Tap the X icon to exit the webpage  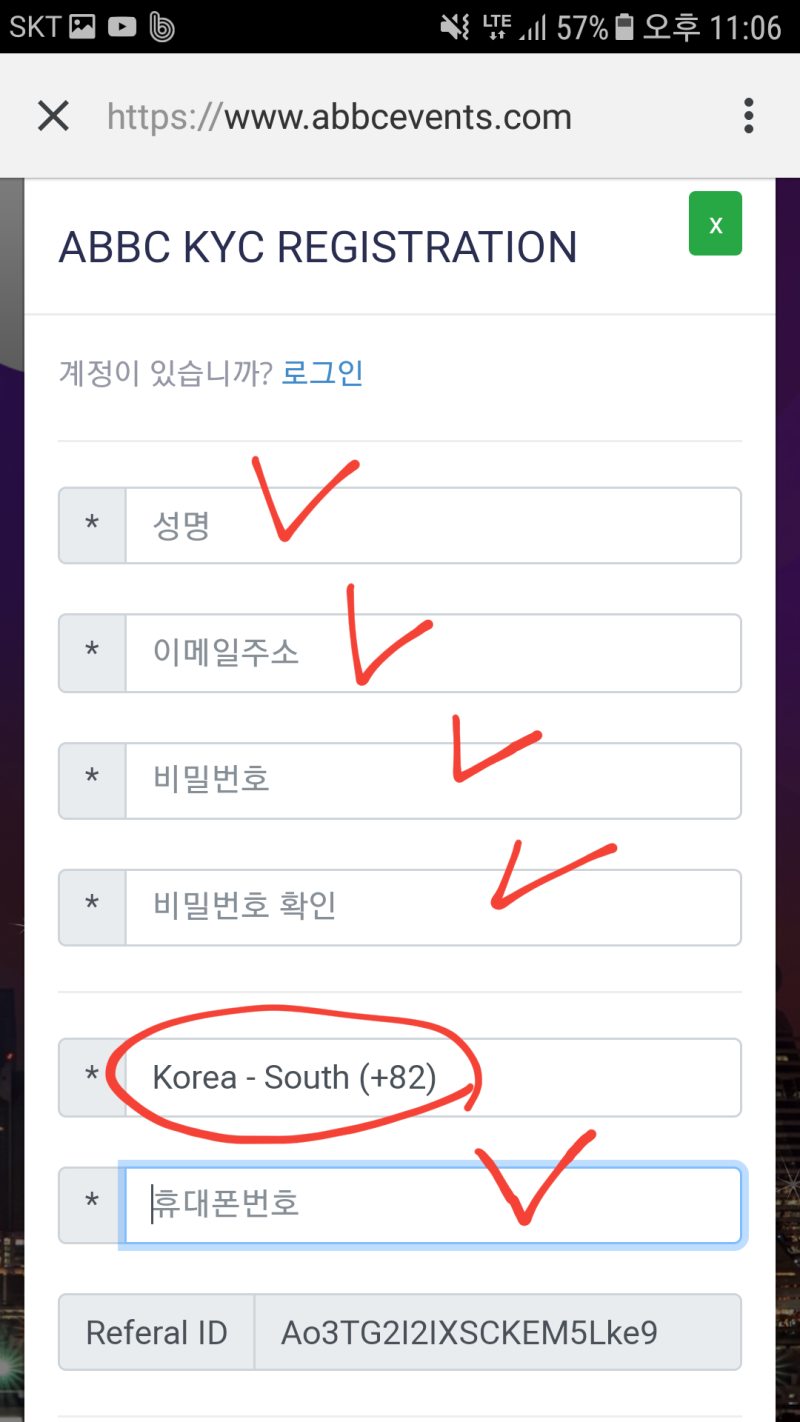(x=52, y=115)
